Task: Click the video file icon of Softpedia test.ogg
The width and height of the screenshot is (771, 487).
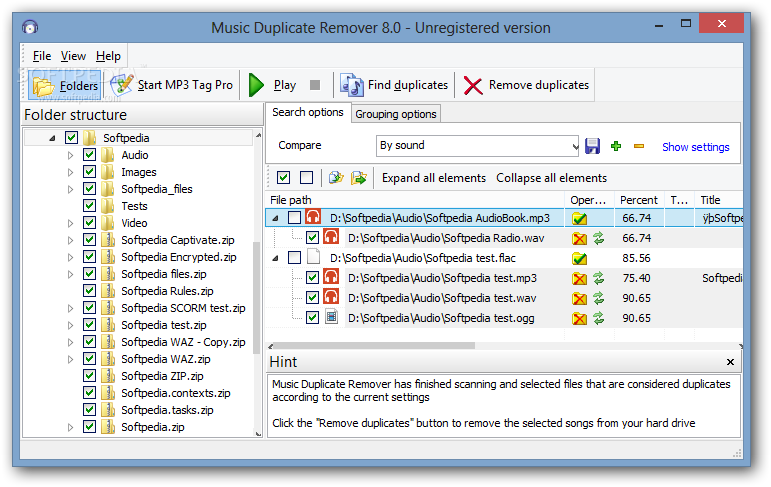Action: click(332, 317)
